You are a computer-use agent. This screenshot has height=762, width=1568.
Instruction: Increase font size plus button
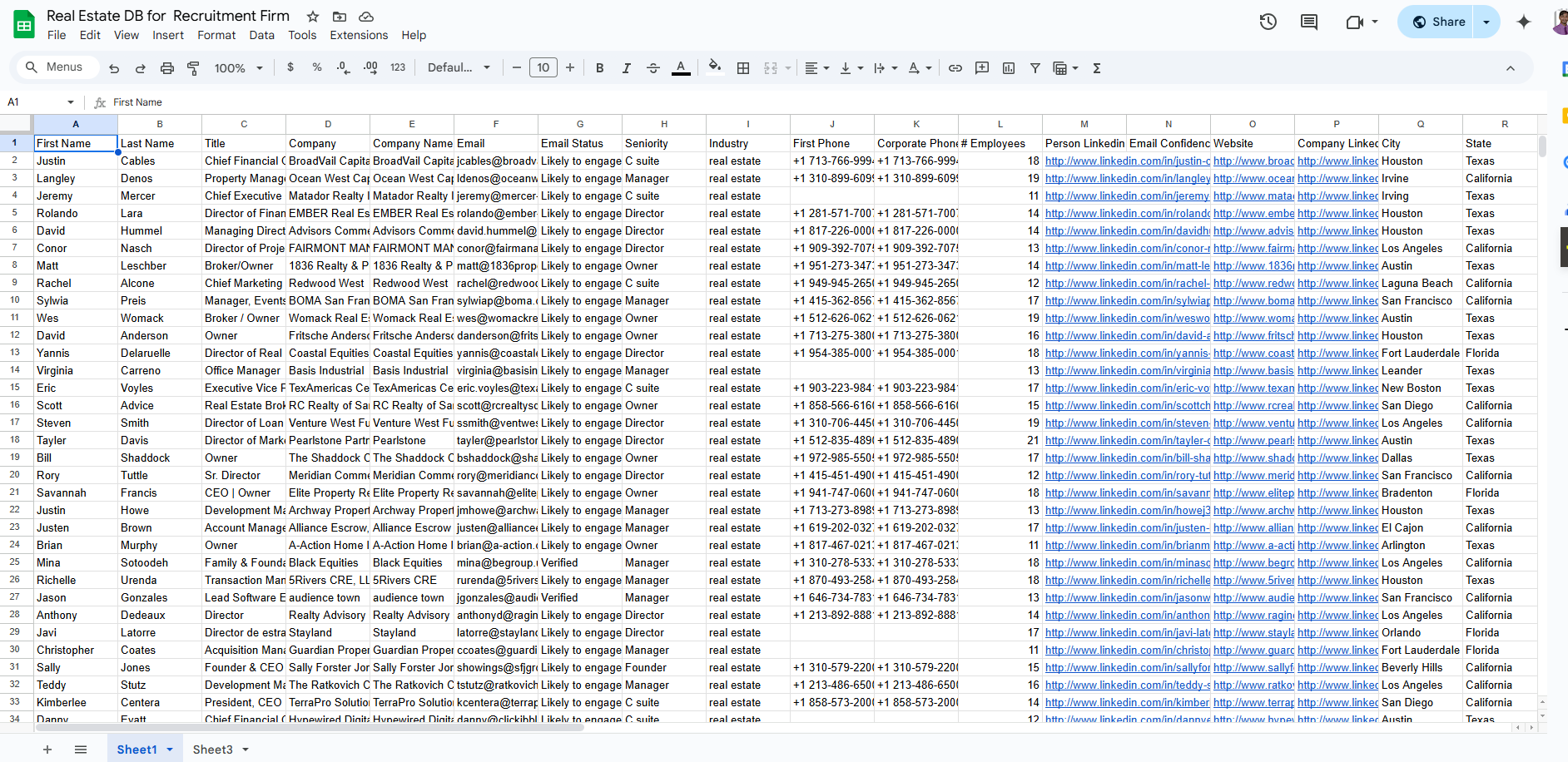pos(570,68)
